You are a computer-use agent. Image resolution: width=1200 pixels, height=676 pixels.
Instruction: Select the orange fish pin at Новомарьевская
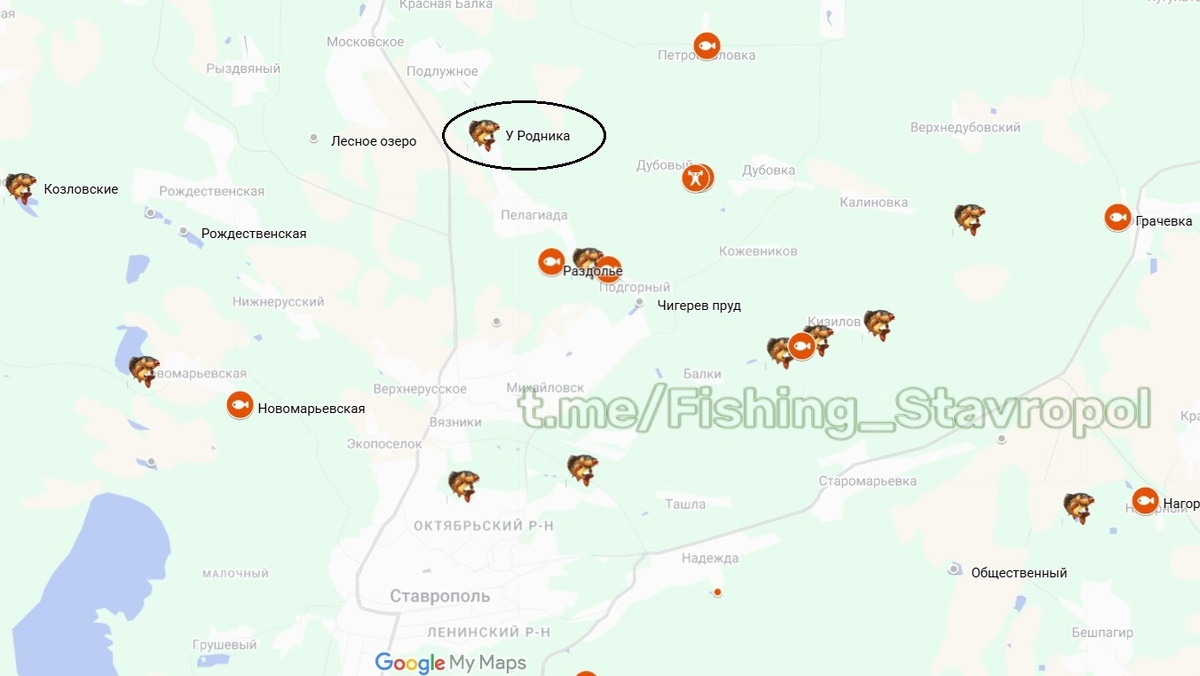(x=239, y=405)
